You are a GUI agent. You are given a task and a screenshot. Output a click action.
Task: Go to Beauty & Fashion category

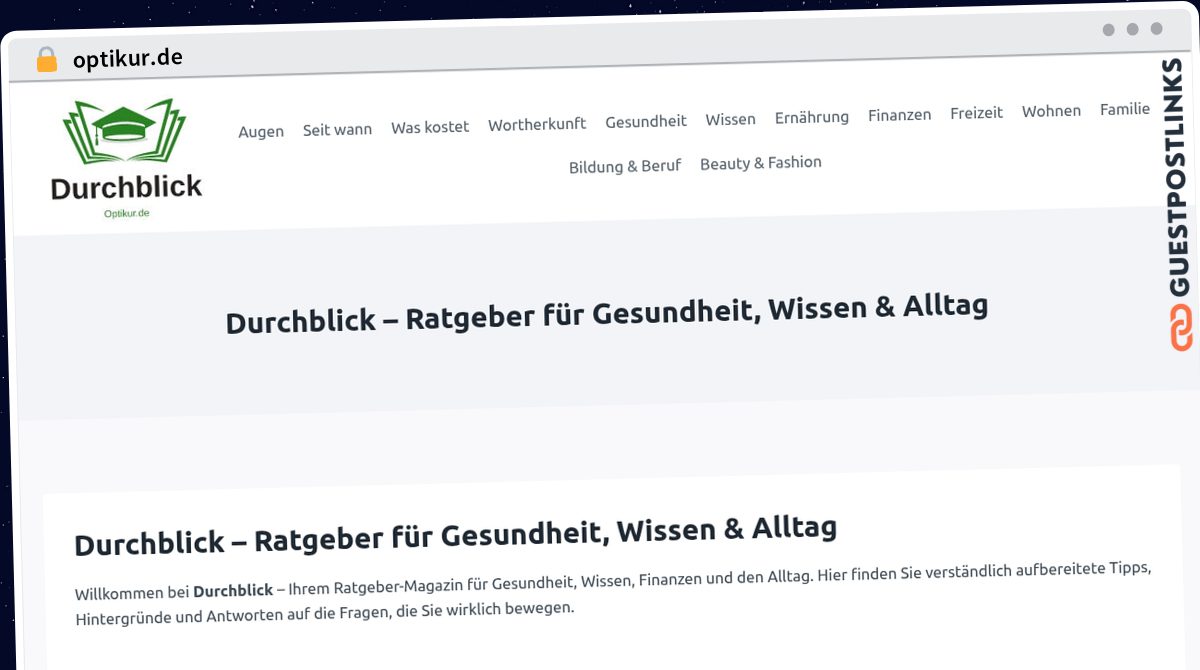tap(761, 162)
